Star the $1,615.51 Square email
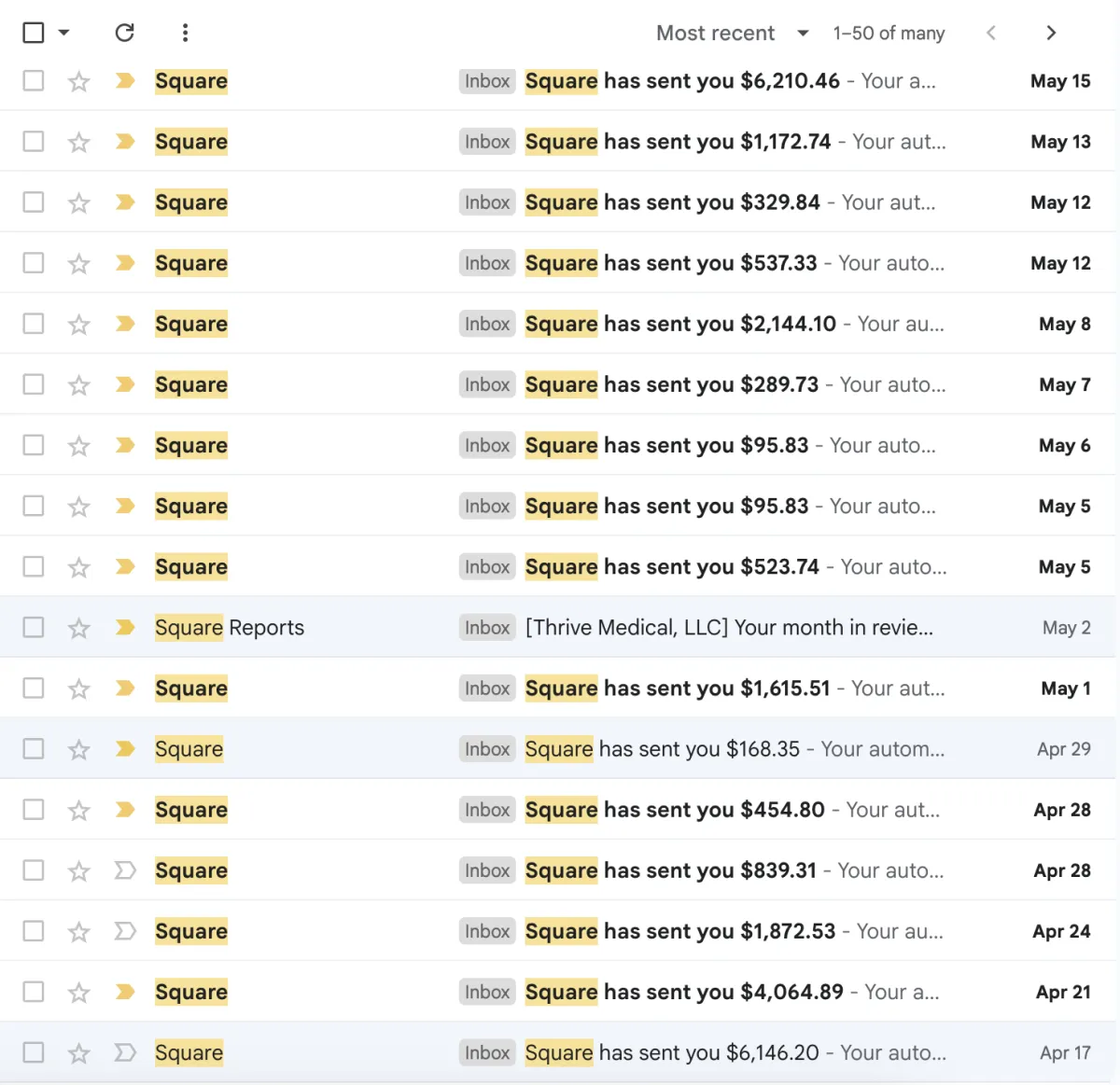Image resolution: width=1120 pixels, height=1085 pixels. (x=79, y=689)
